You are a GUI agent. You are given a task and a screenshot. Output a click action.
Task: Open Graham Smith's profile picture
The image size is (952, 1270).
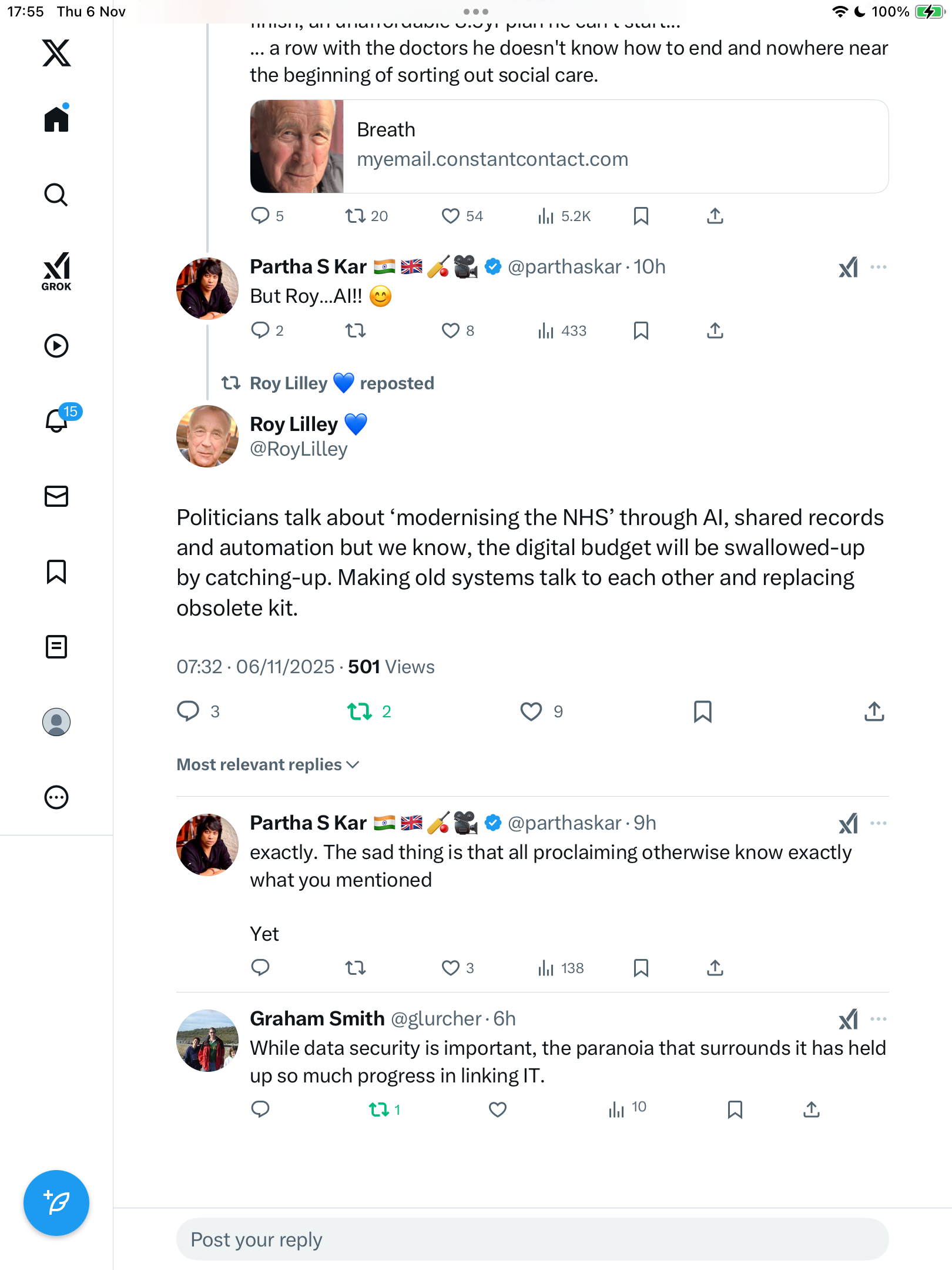pyautogui.click(x=207, y=1040)
